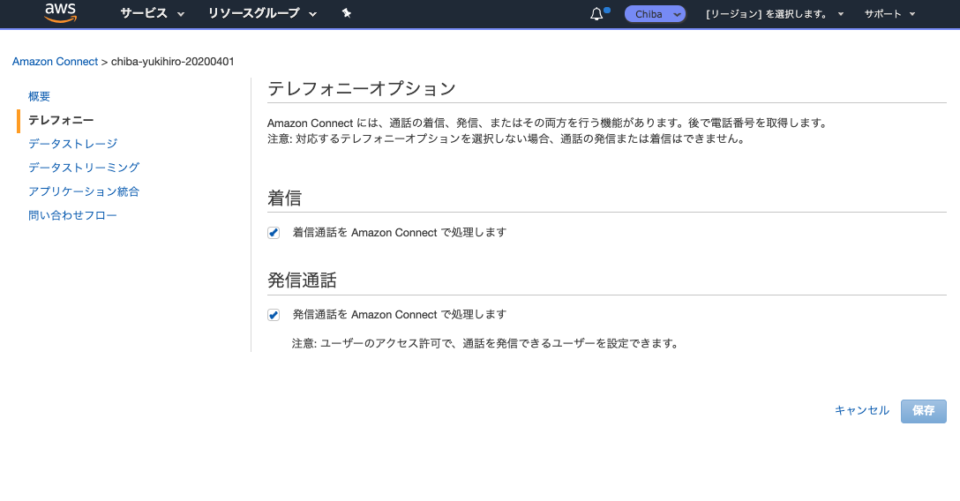This screenshot has width=960, height=501.
Task: Open the Chiba account dropdown
Action: (655, 13)
